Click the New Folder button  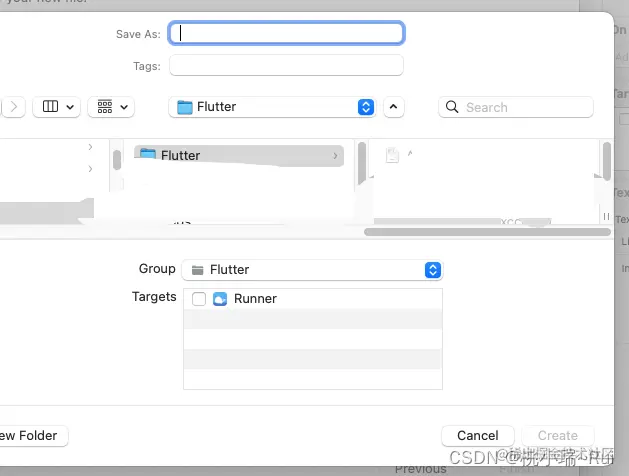[32, 435]
